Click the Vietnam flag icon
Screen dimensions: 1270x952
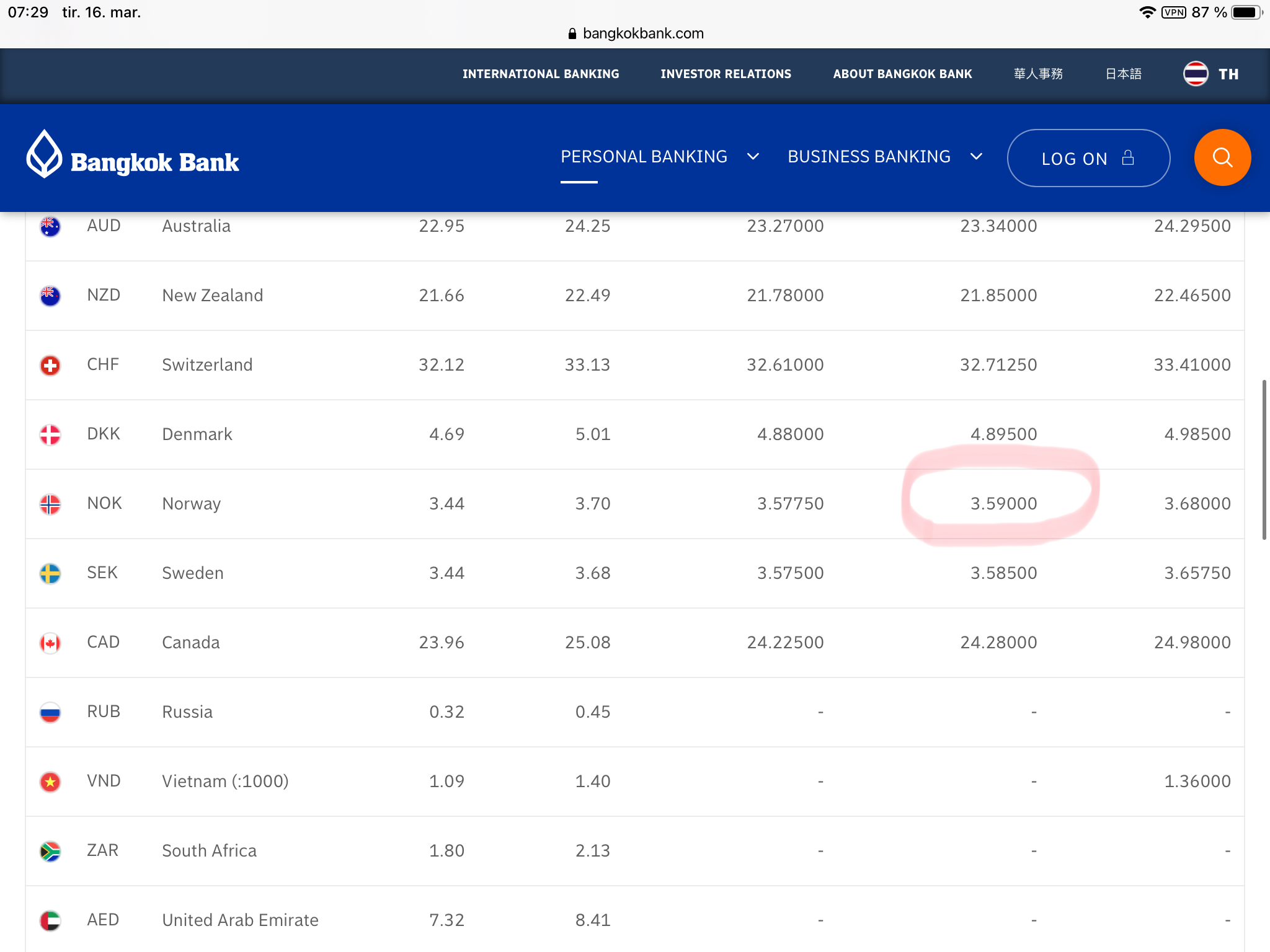[50, 782]
